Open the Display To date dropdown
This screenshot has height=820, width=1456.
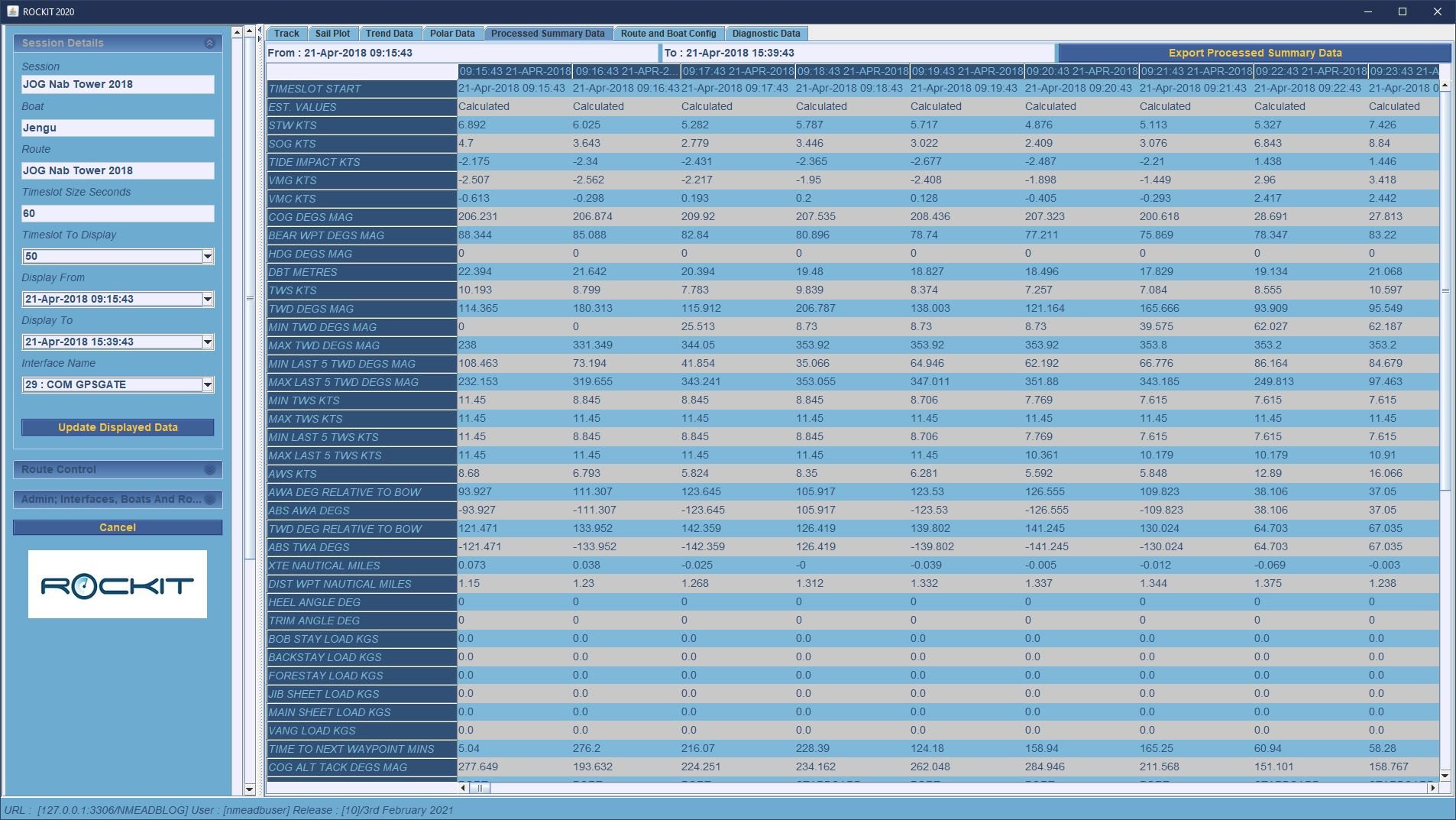click(x=207, y=342)
